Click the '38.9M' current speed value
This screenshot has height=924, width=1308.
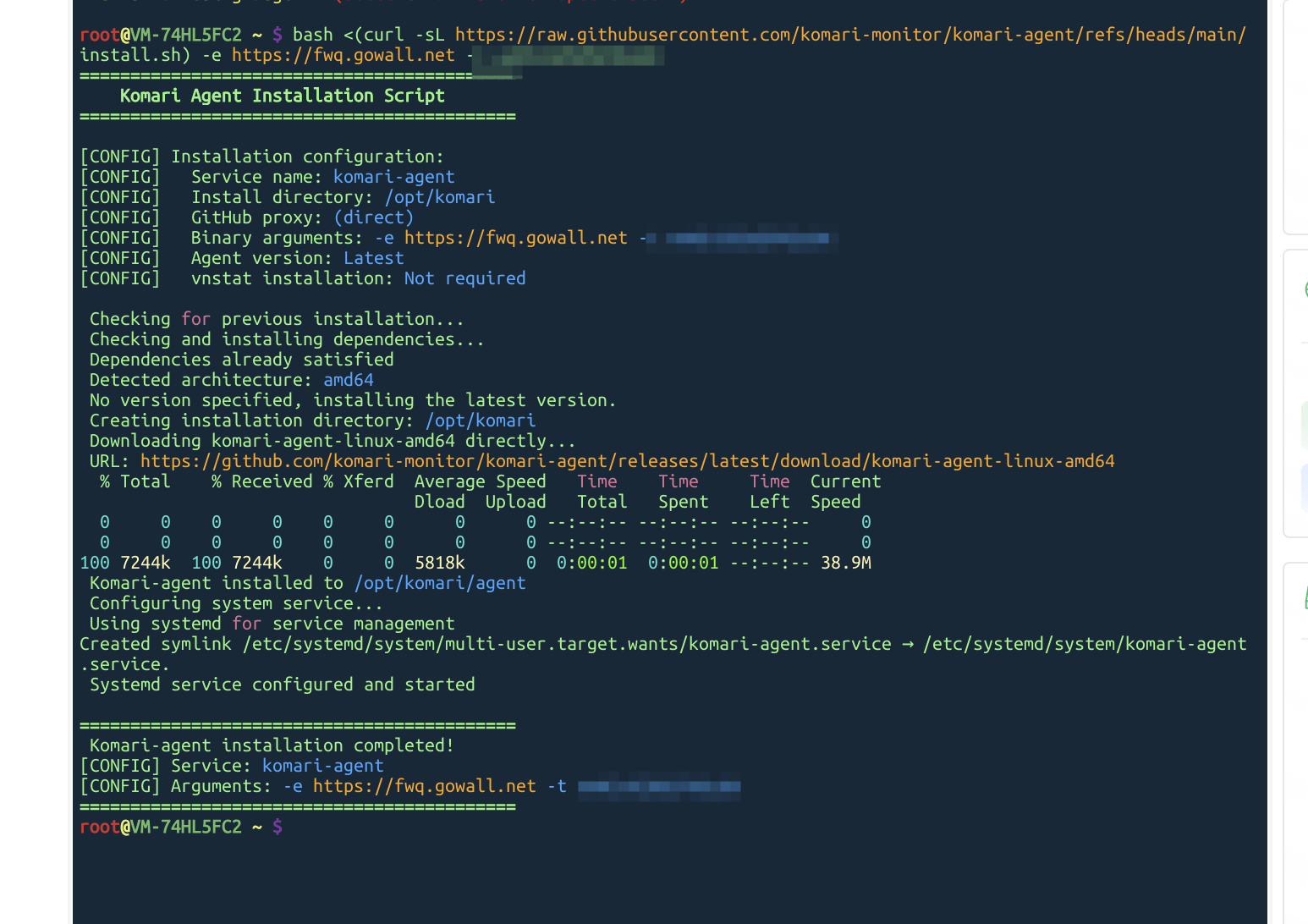[x=846, y=563]
